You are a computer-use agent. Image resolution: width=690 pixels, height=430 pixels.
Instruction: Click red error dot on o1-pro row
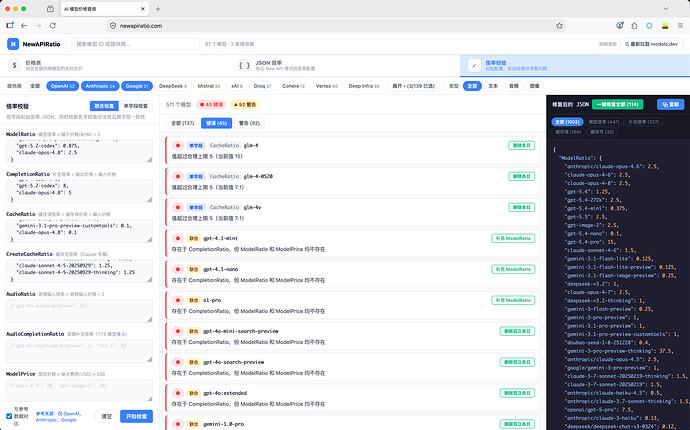pyautogui.click(x=178, y=300)
